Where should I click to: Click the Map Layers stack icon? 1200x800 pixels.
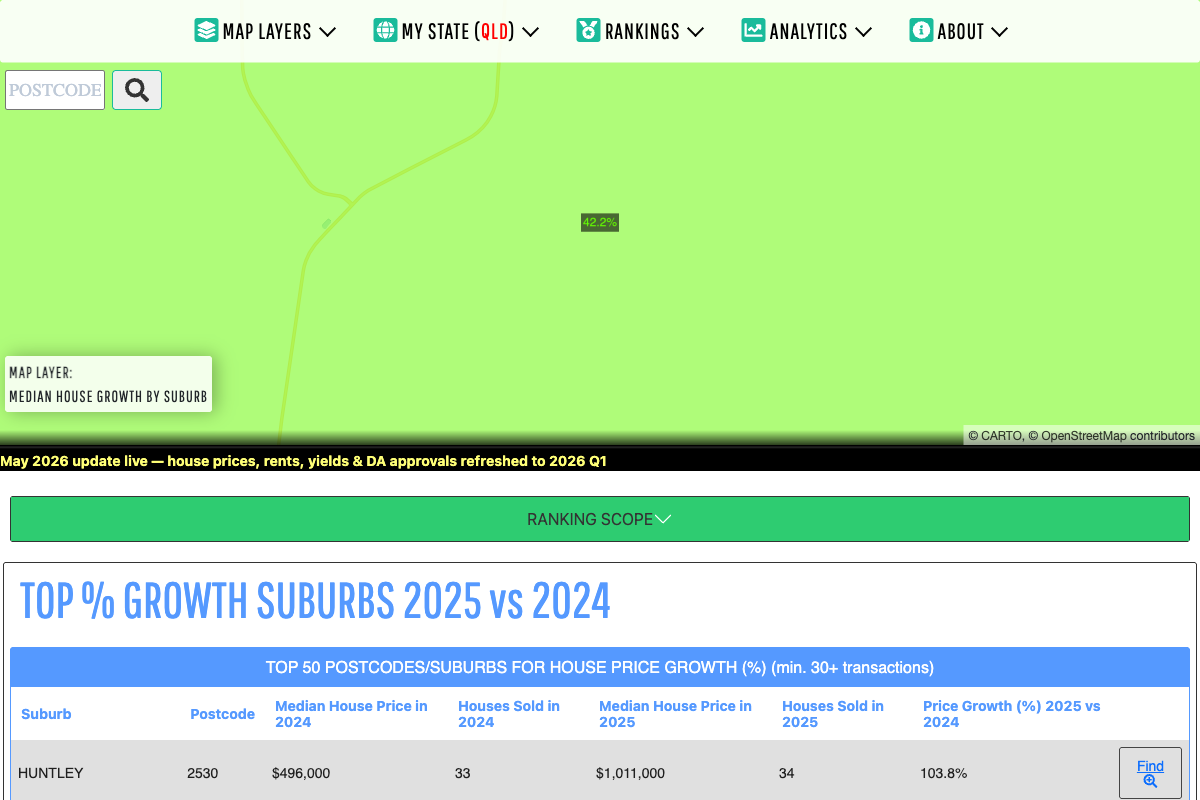point(206,31)
